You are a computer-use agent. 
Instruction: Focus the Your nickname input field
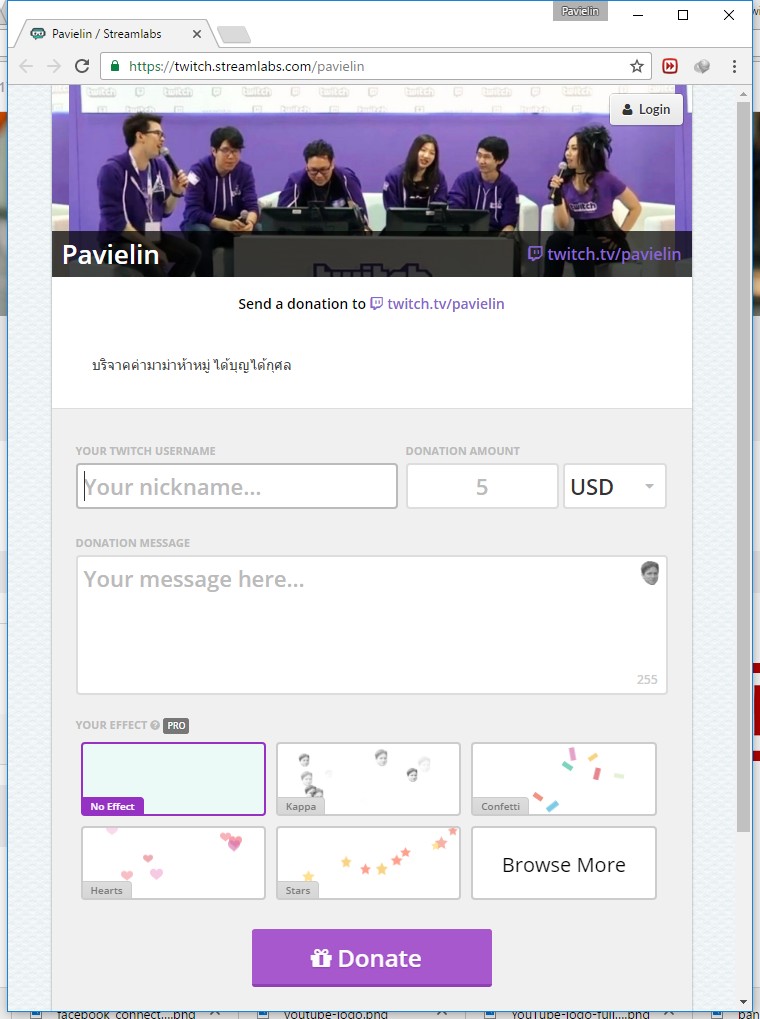pyautogui.click(x=237, y=486)
